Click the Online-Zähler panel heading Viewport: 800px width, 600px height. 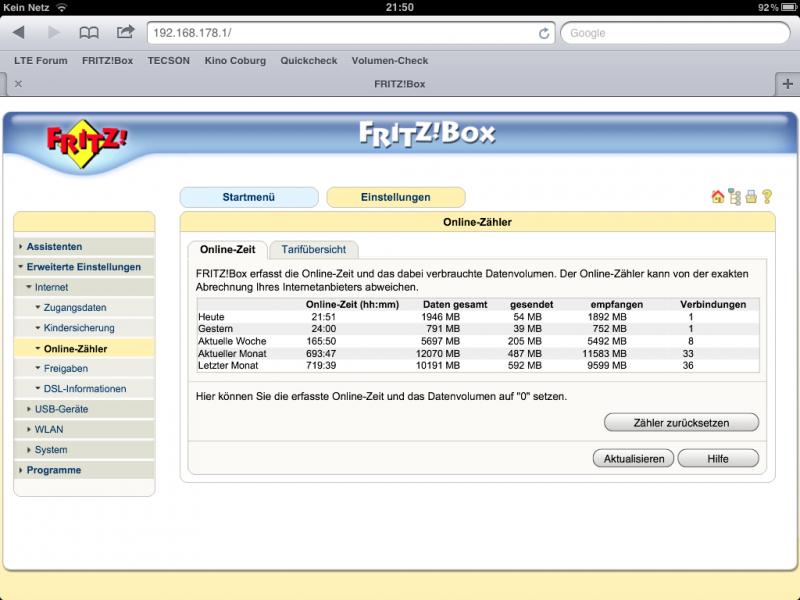477,222
